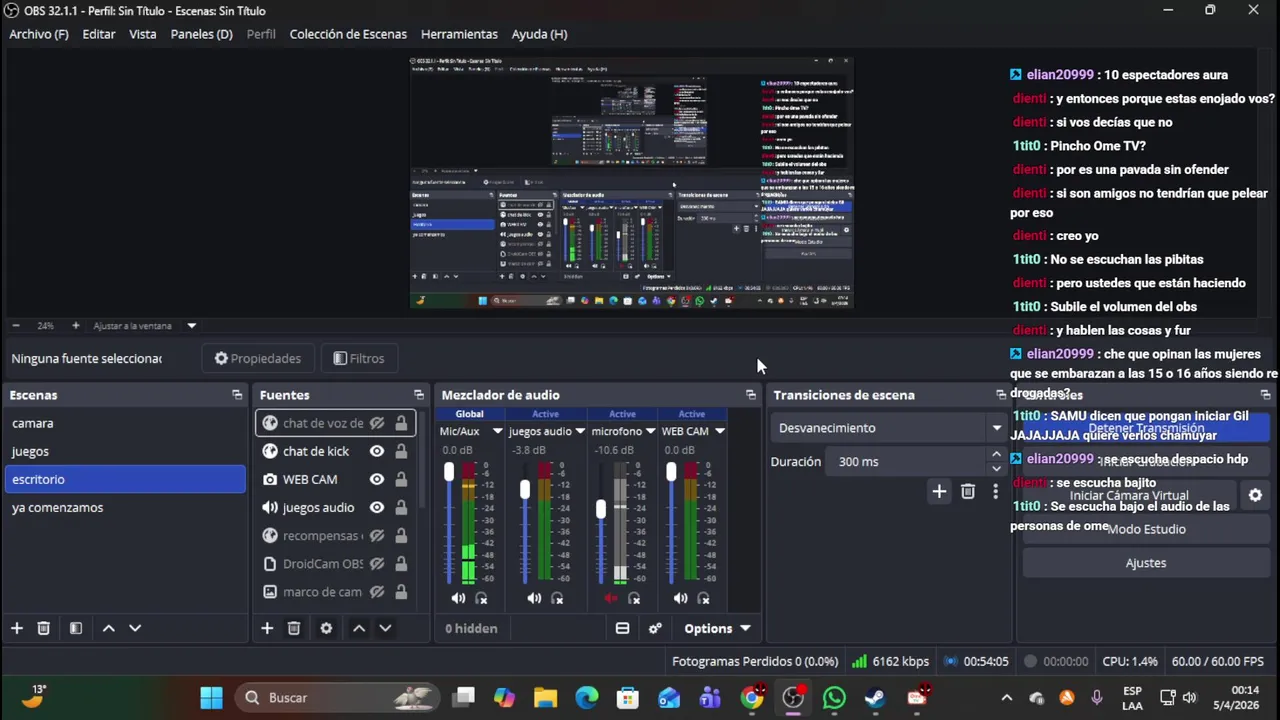Screen dimensions: 1280x720
Task: Open transition properties three-dot menu
Action: tap(995, 491)
